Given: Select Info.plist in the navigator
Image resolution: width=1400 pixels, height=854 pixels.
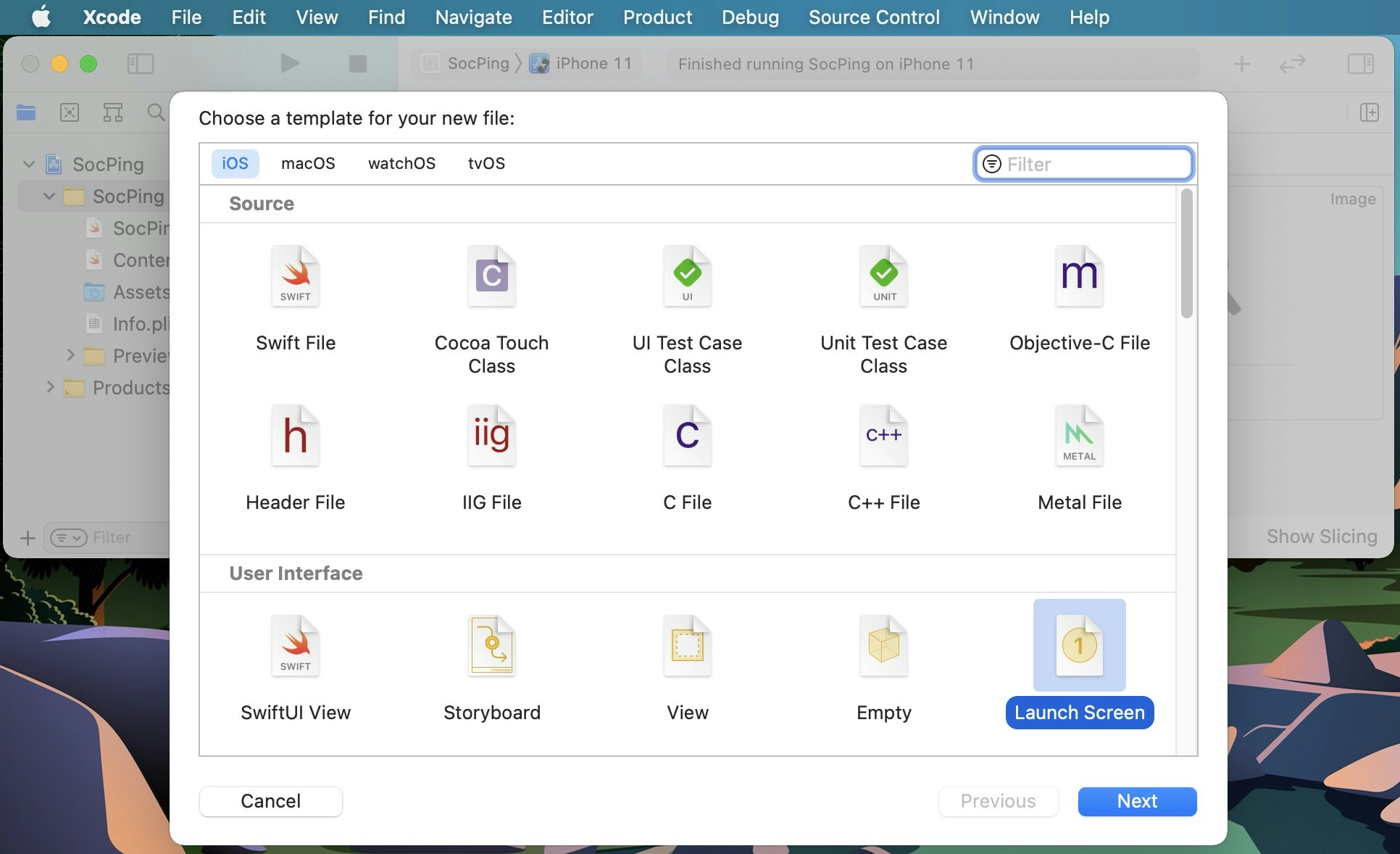Looking at the screenshot, I should (x=128, y=324).
